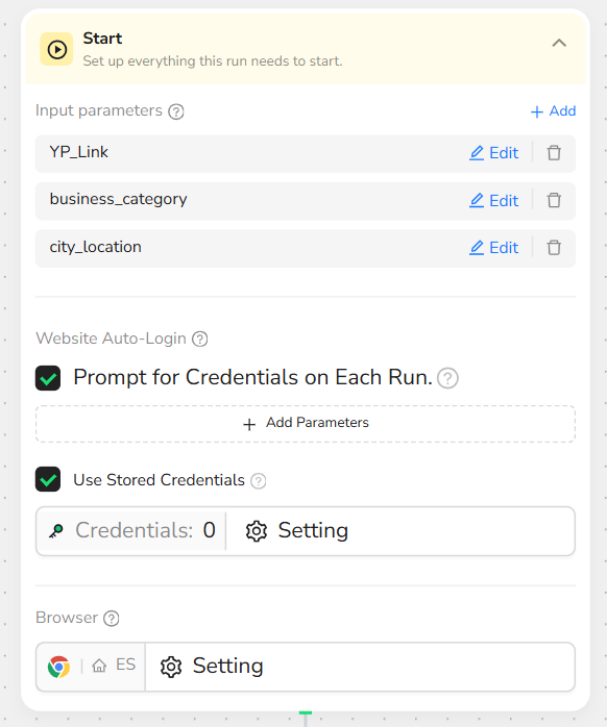Click the Add Parameters button
This screenshot has width=607, height=728.
305,423
